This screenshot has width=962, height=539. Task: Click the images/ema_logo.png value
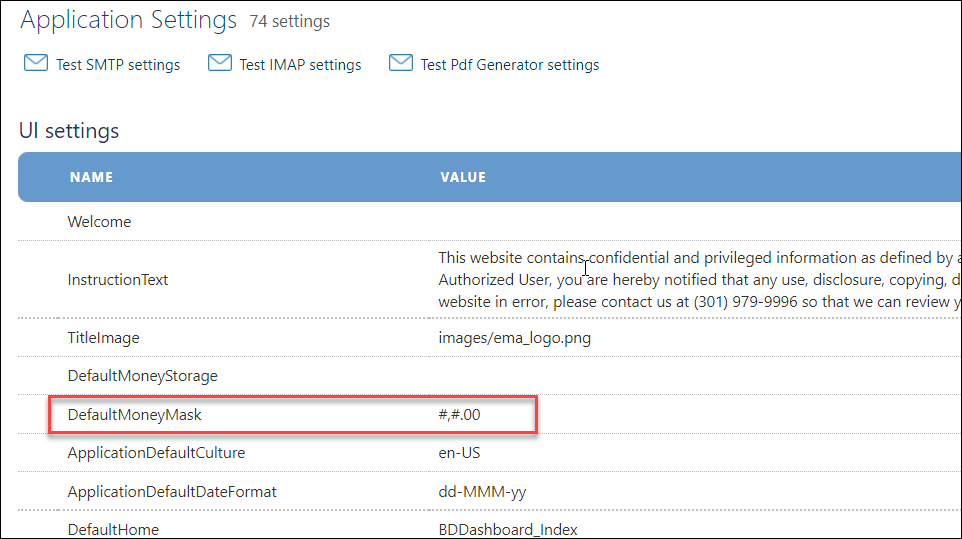click(514, 338)
